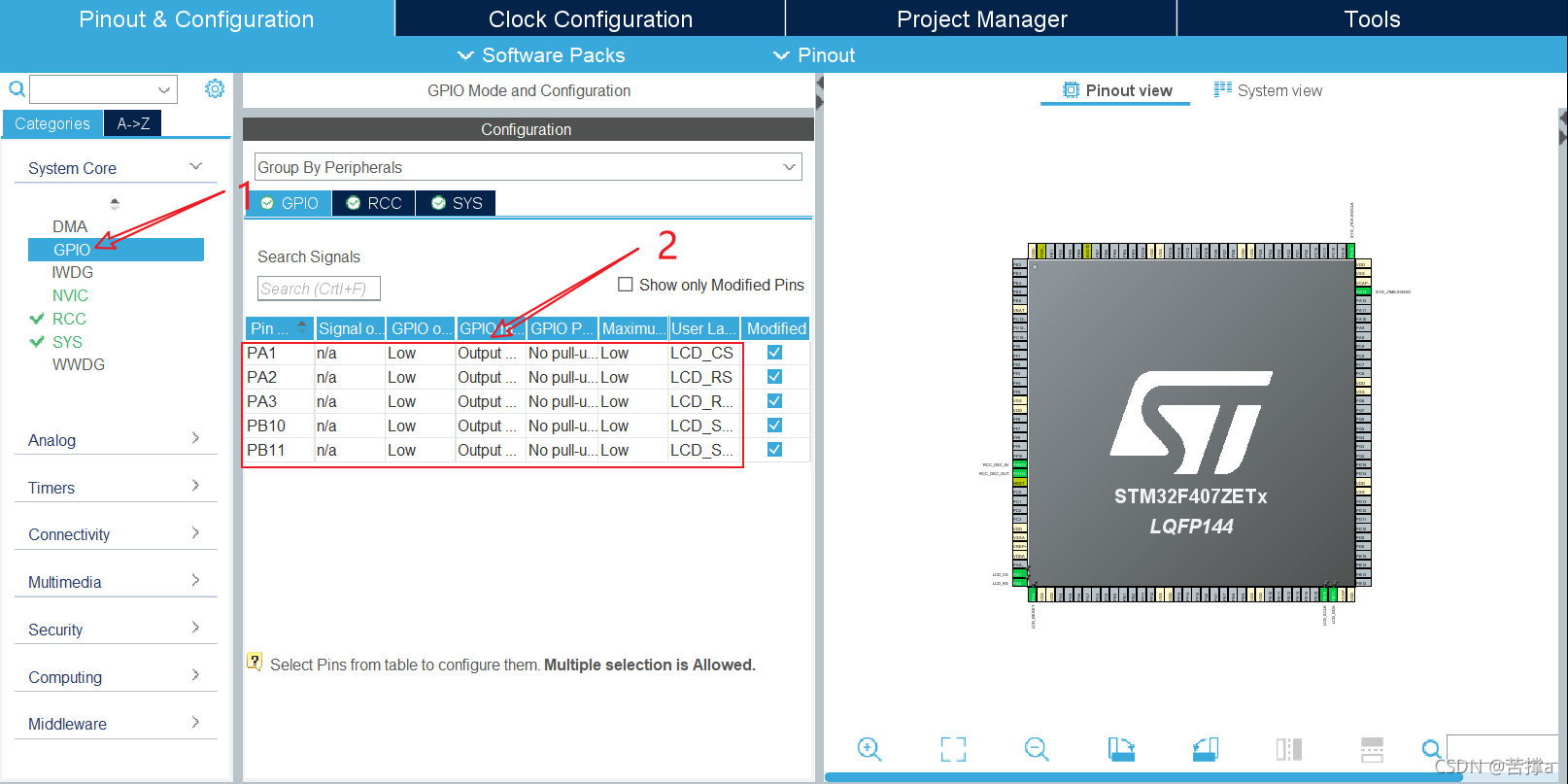Select RCC in System Core list

[x=69, y=319]
